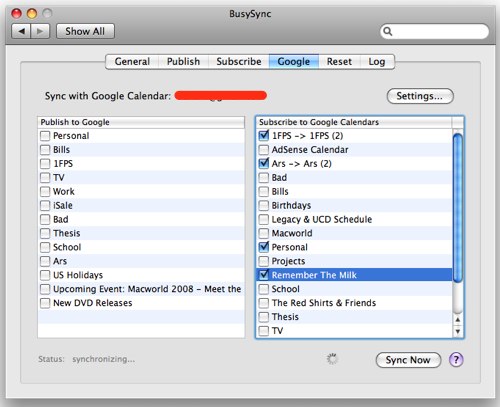Check the Work calendar checkbox

(45, 192)
